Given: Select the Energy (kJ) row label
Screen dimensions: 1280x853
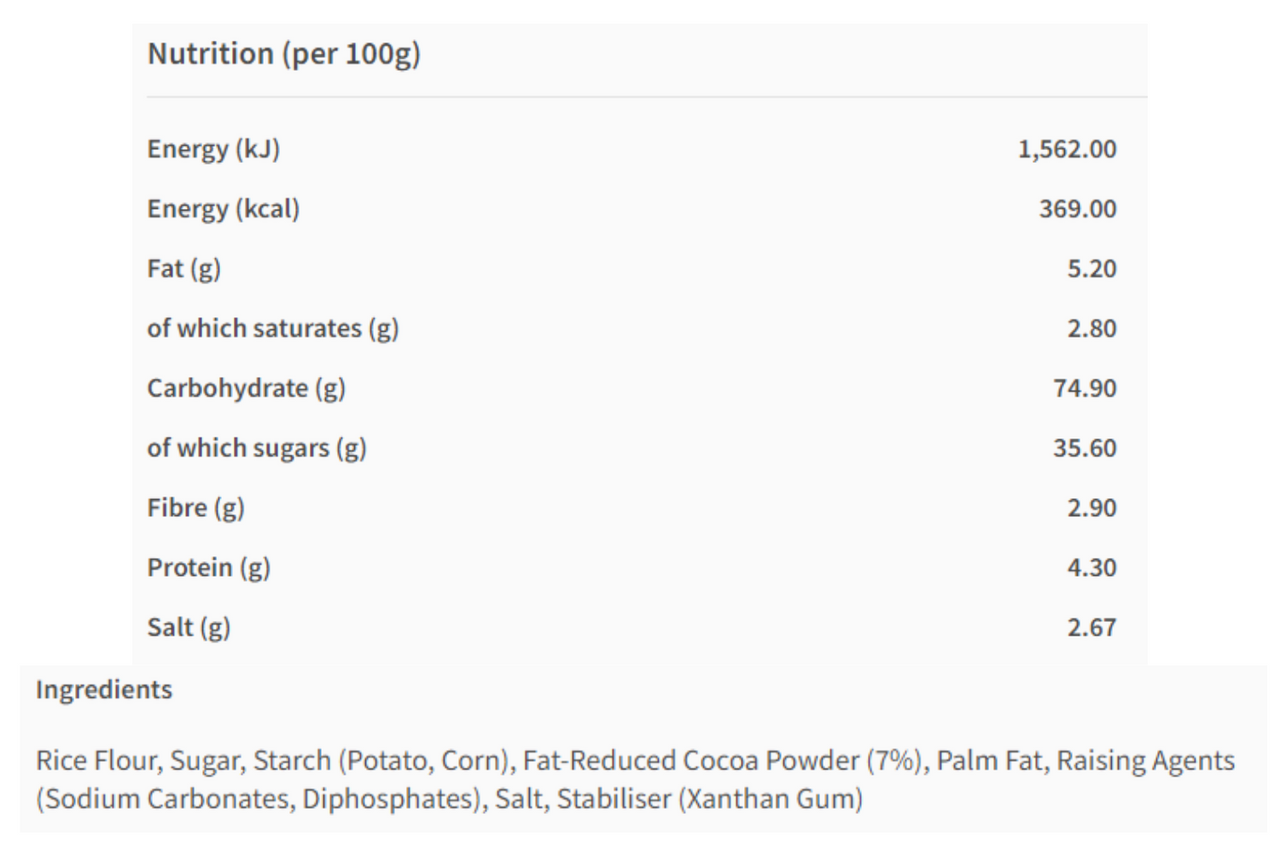Looking at the screenshot, I should tap(213, 150).
